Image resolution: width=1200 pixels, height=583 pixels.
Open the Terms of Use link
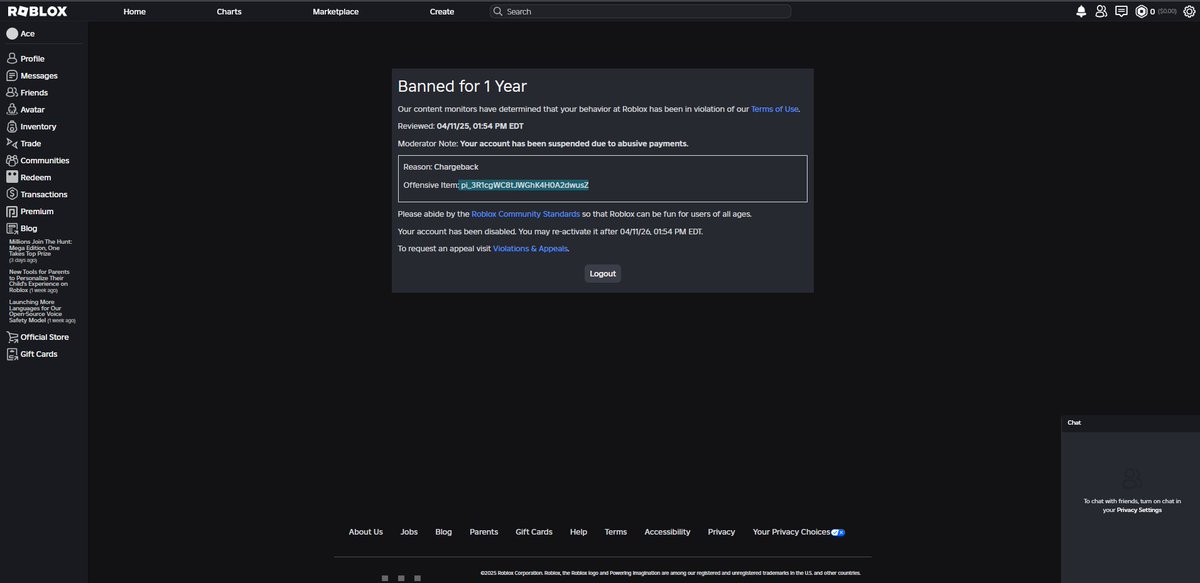(x=775, y=109)
